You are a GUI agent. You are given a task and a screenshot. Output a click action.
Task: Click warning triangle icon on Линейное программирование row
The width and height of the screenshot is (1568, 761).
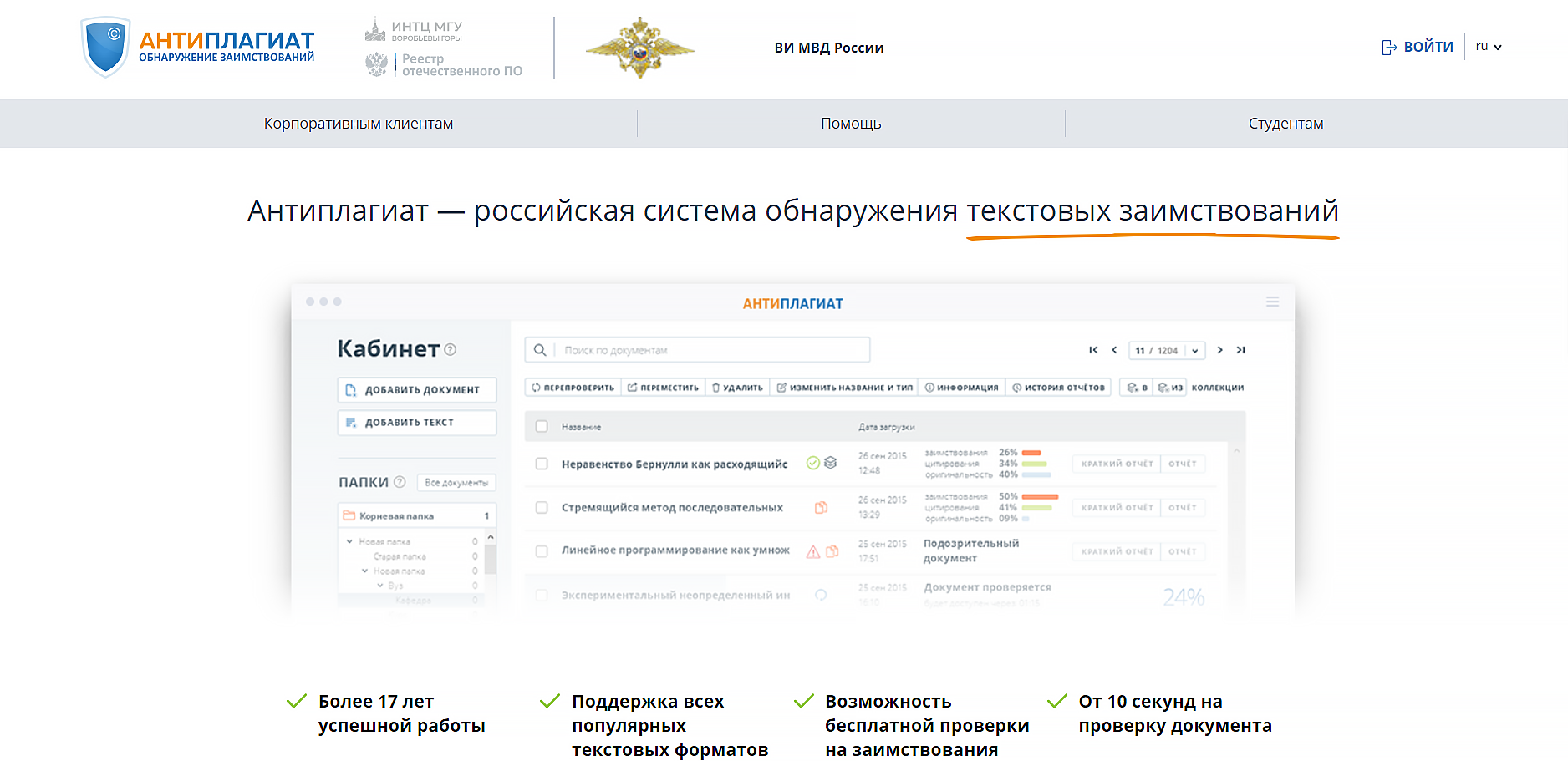(x=812, y=551)
